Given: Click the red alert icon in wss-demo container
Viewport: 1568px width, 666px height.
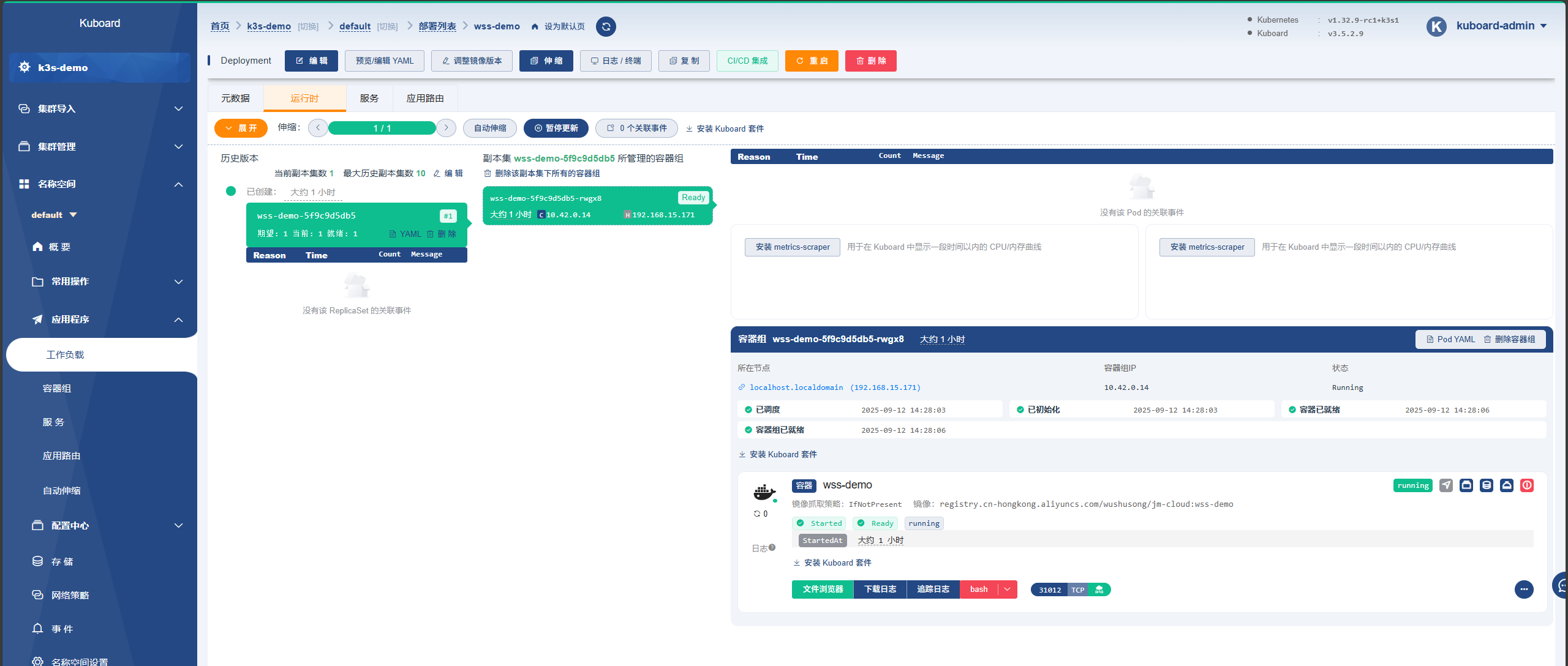Looking at the screenshot, I should pos(1527,485).
